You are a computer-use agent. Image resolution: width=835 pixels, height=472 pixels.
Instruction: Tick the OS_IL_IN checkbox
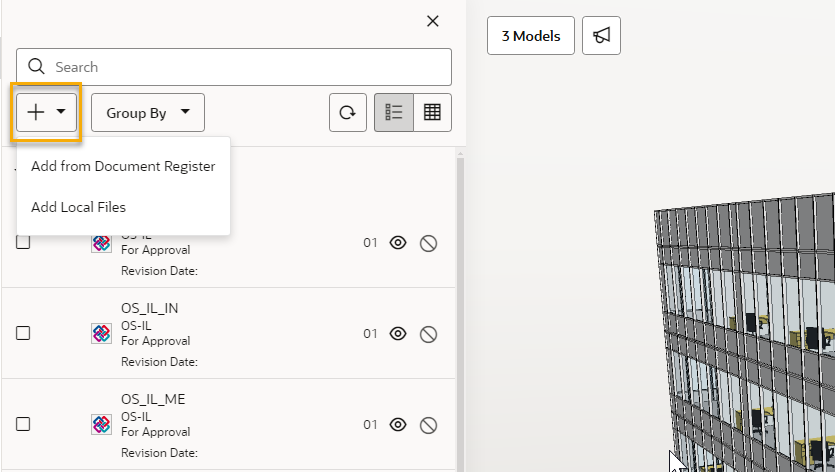(x=23, y=333)
